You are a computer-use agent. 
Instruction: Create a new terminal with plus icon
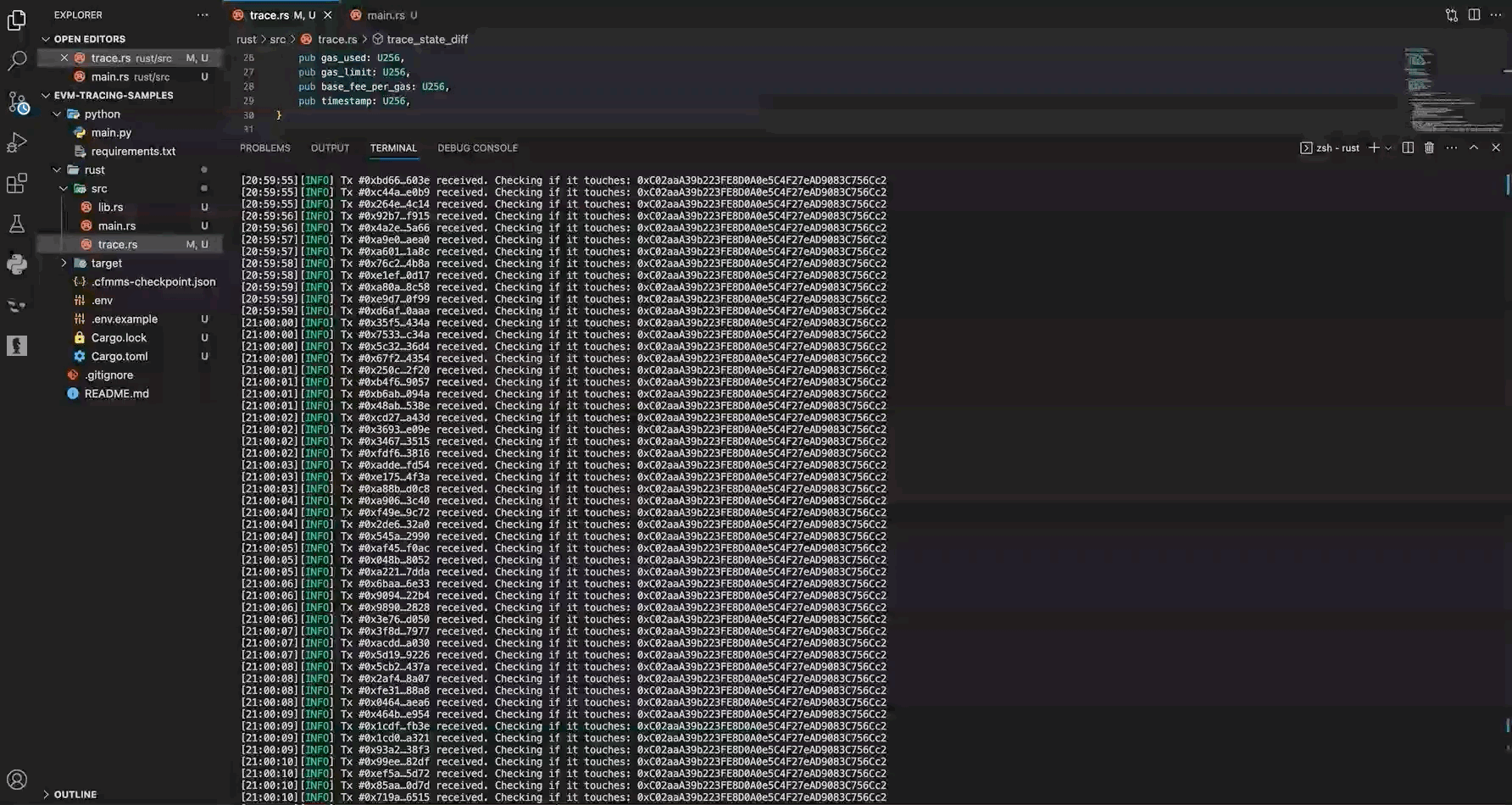click(x=1374, y=147)
